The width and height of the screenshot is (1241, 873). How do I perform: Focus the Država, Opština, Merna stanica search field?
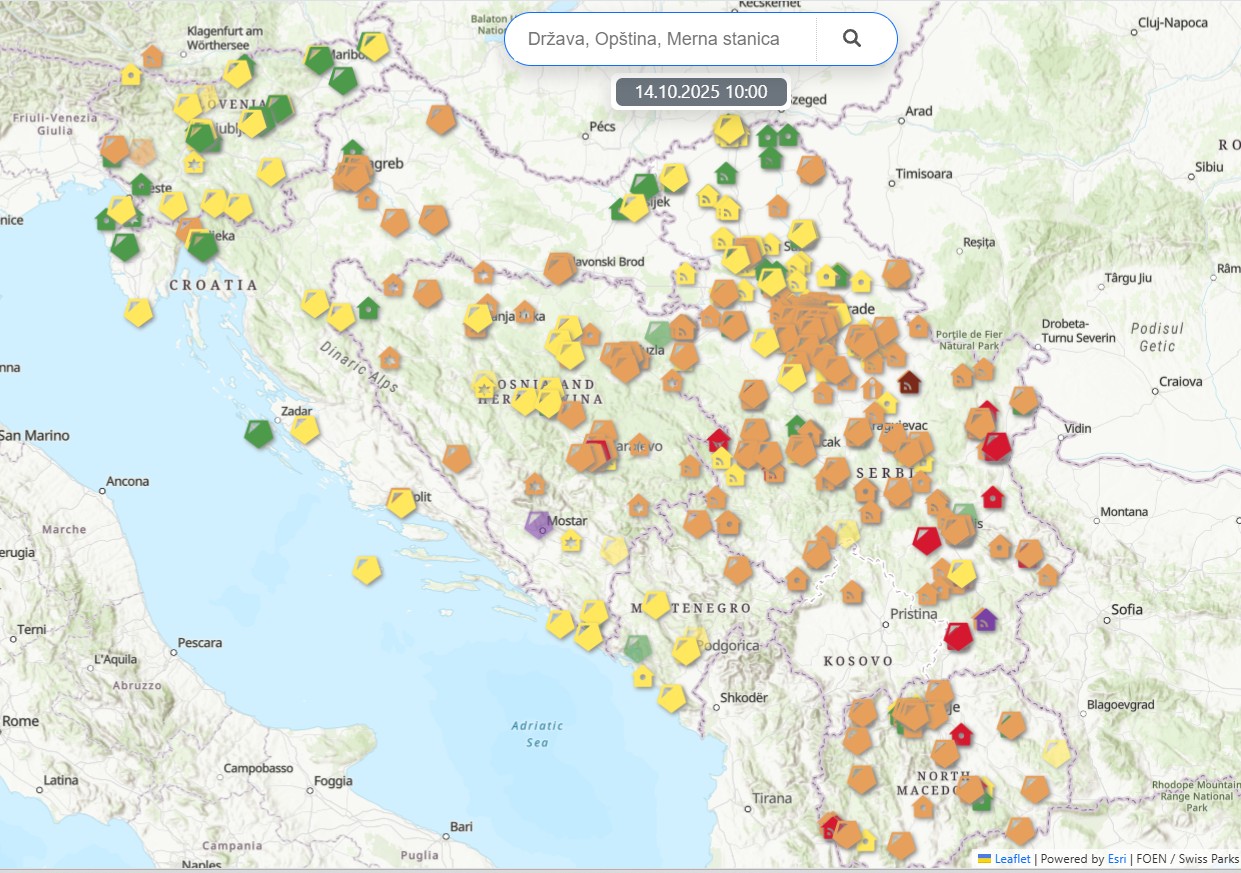tap(654, 39)
